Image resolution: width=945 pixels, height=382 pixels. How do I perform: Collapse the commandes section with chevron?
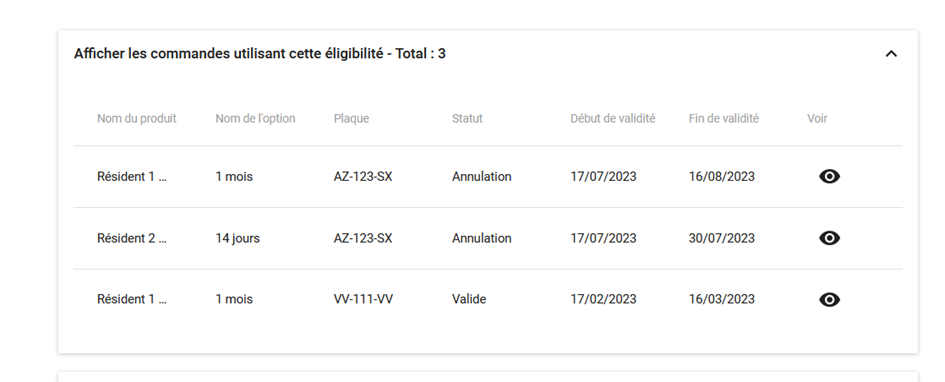(891, 54)
